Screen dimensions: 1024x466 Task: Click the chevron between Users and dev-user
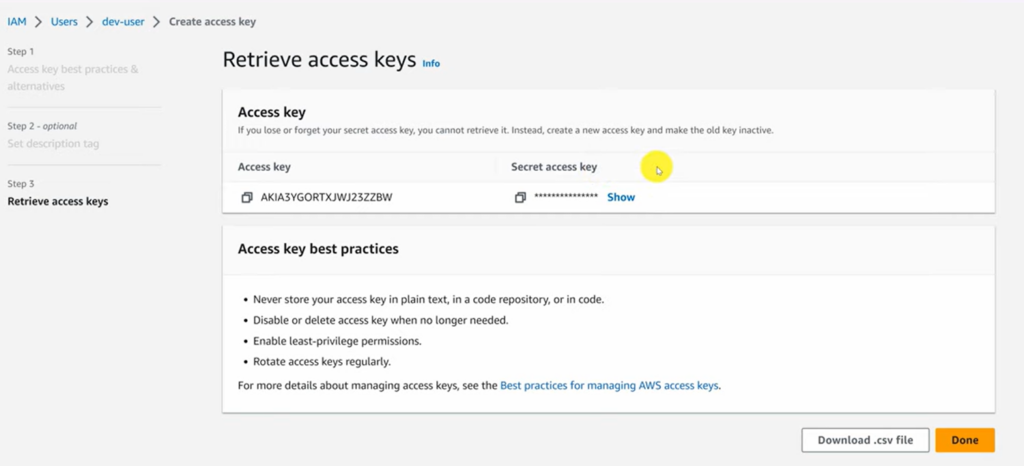(x=90, y=22)
